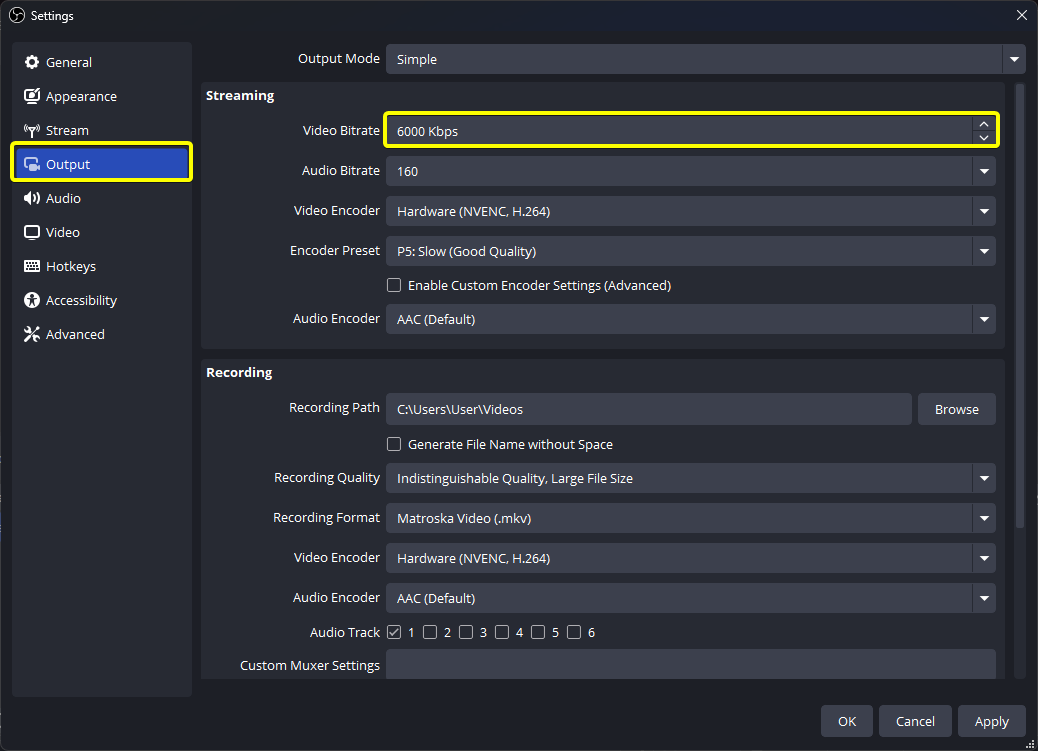Click the Apply button
Viewport: 1038px width, 751px height.
point(991,721)
